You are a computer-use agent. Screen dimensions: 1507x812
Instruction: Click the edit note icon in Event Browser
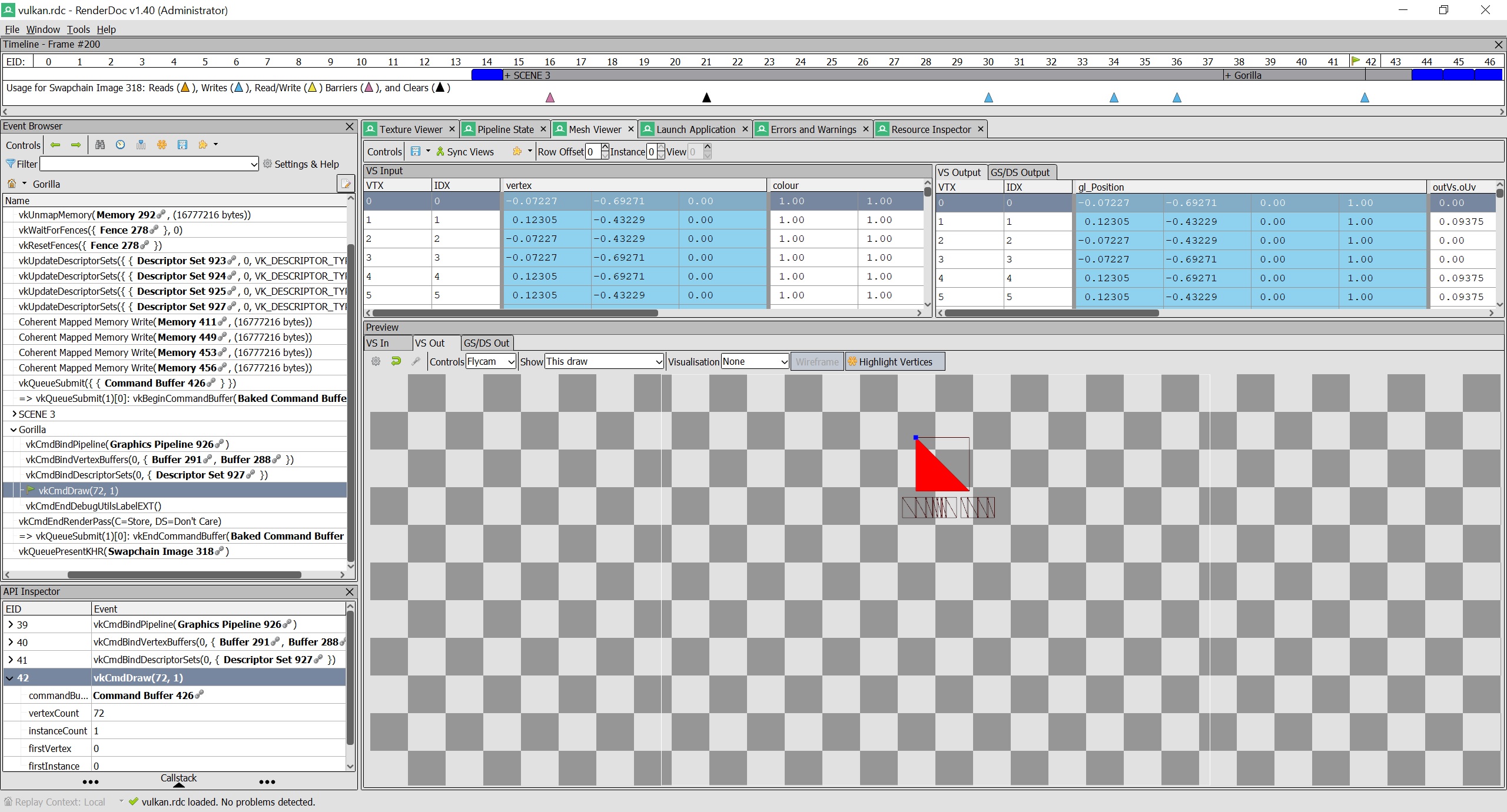point(346,184)
